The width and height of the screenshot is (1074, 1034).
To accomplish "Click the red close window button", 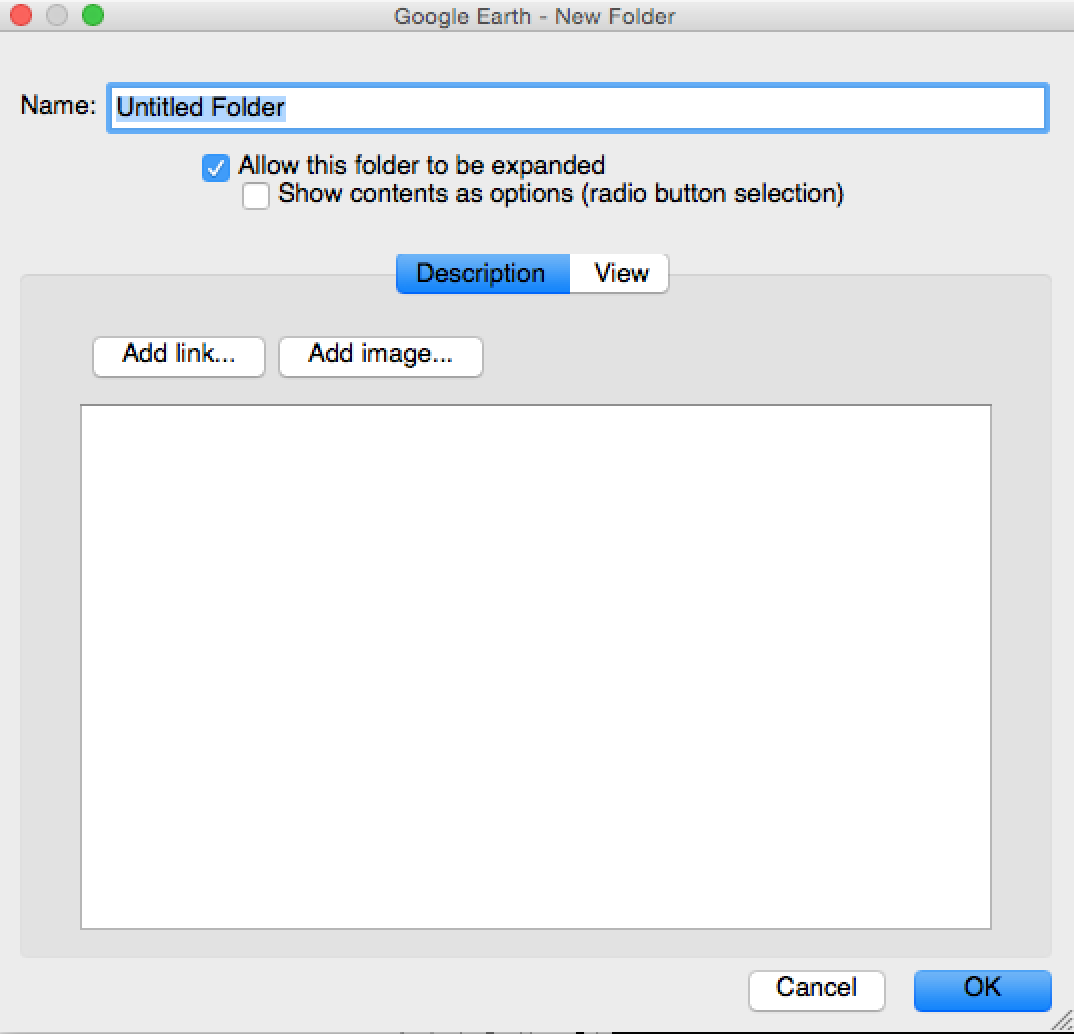I will pyautogui.click(x=21, y=16).
